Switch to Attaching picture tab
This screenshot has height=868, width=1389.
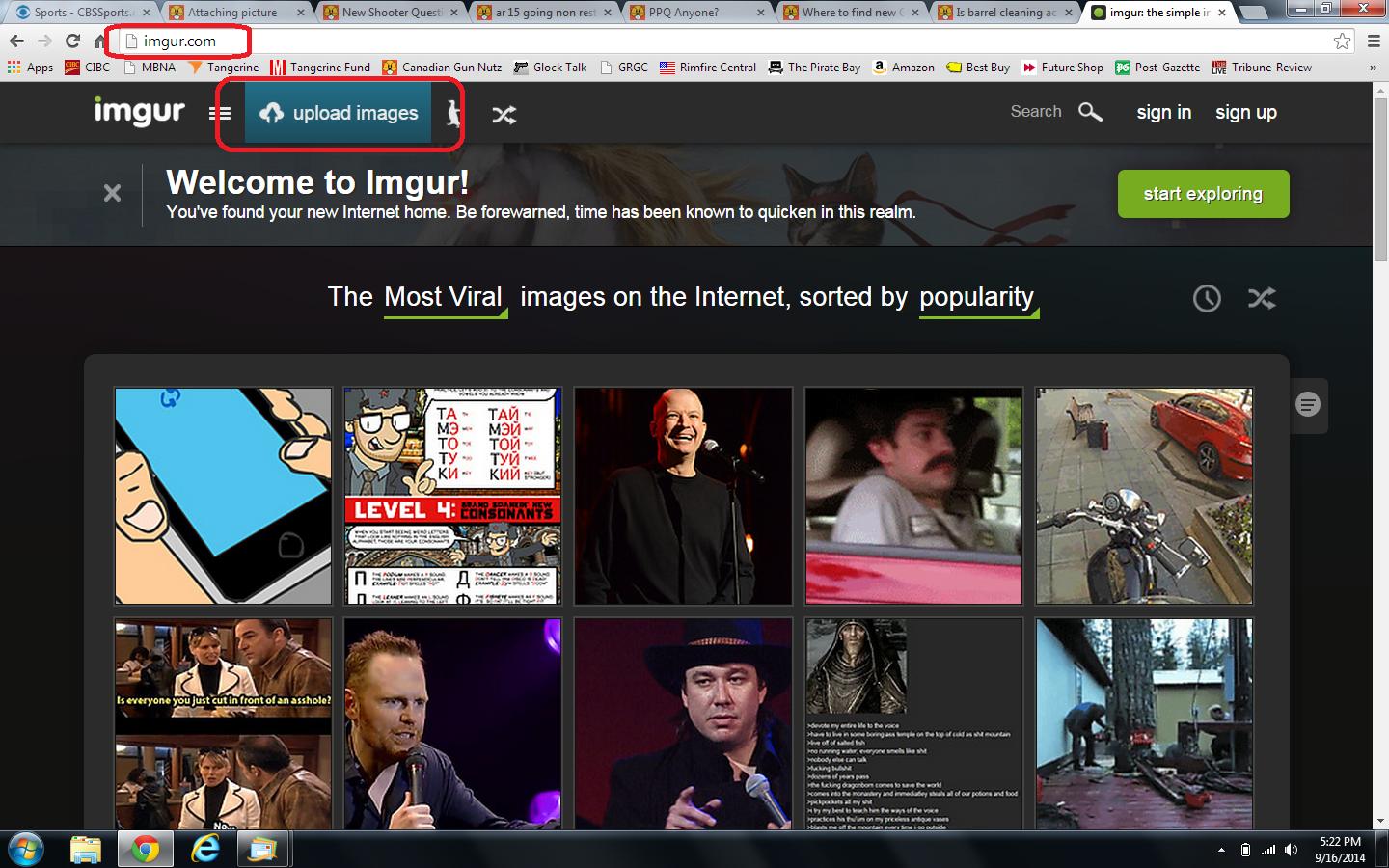pyautogui.click(x=236, y=13)
